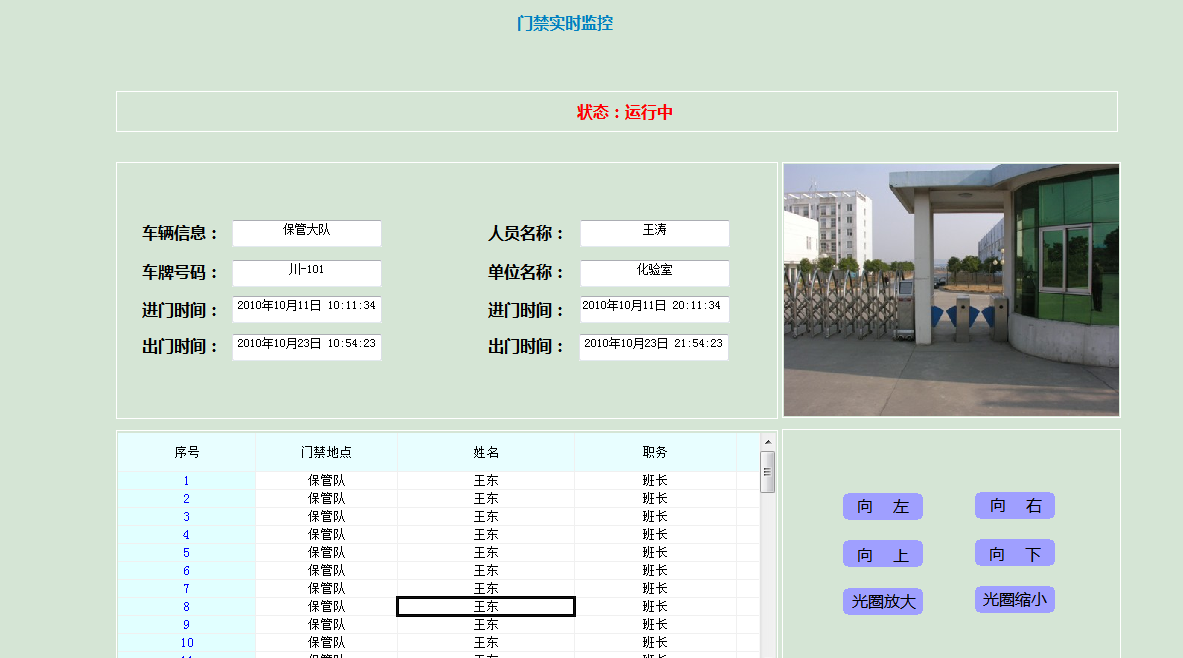Viewport: 1183px width, 658px height.
Task: Sort by the 门禁地点 column header
Action: point(326,453)
